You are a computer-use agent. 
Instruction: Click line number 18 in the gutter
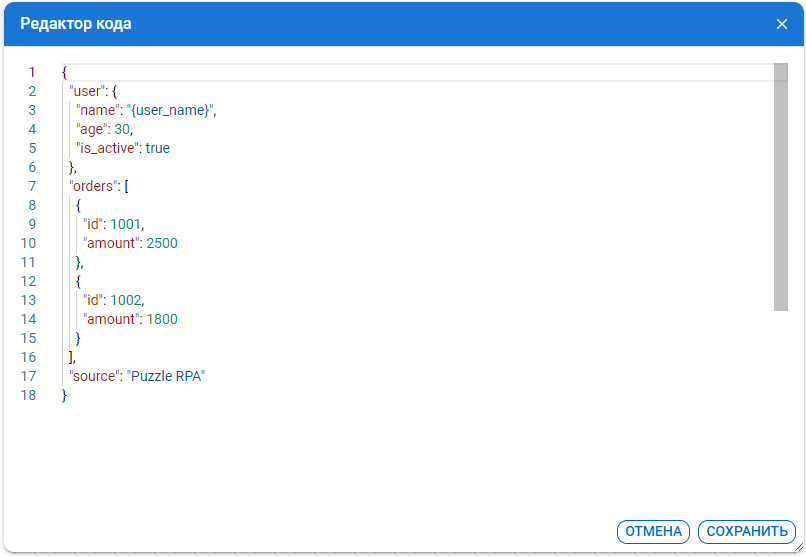pos(28,395)
